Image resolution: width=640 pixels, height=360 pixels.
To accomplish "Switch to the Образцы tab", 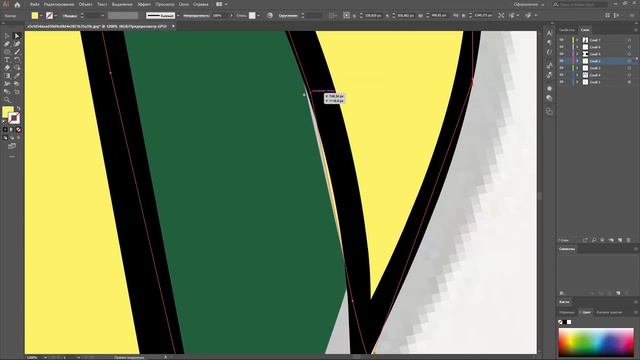I will pyautogui.click(x=567, y=312).
